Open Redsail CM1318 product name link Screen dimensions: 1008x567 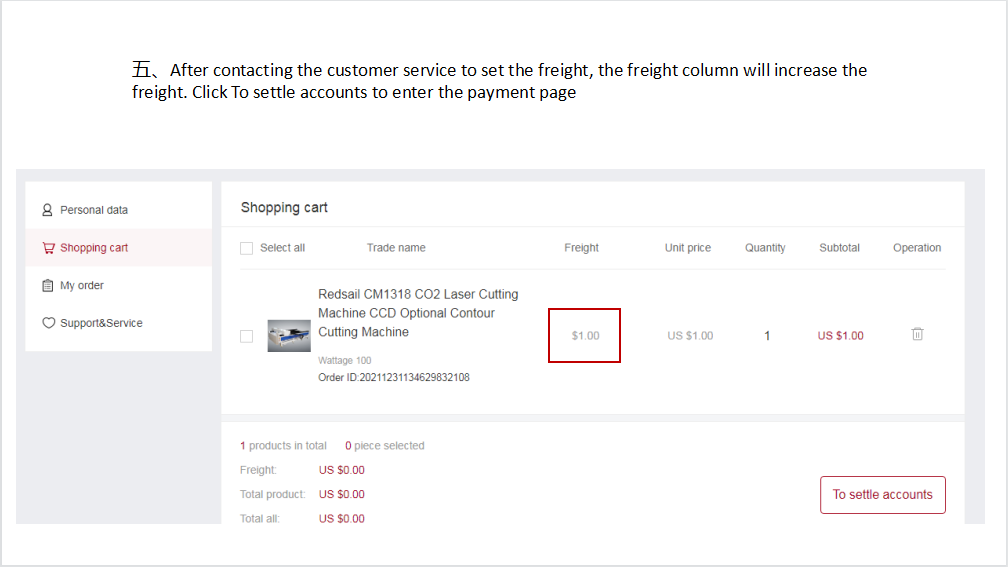point(418,313)
